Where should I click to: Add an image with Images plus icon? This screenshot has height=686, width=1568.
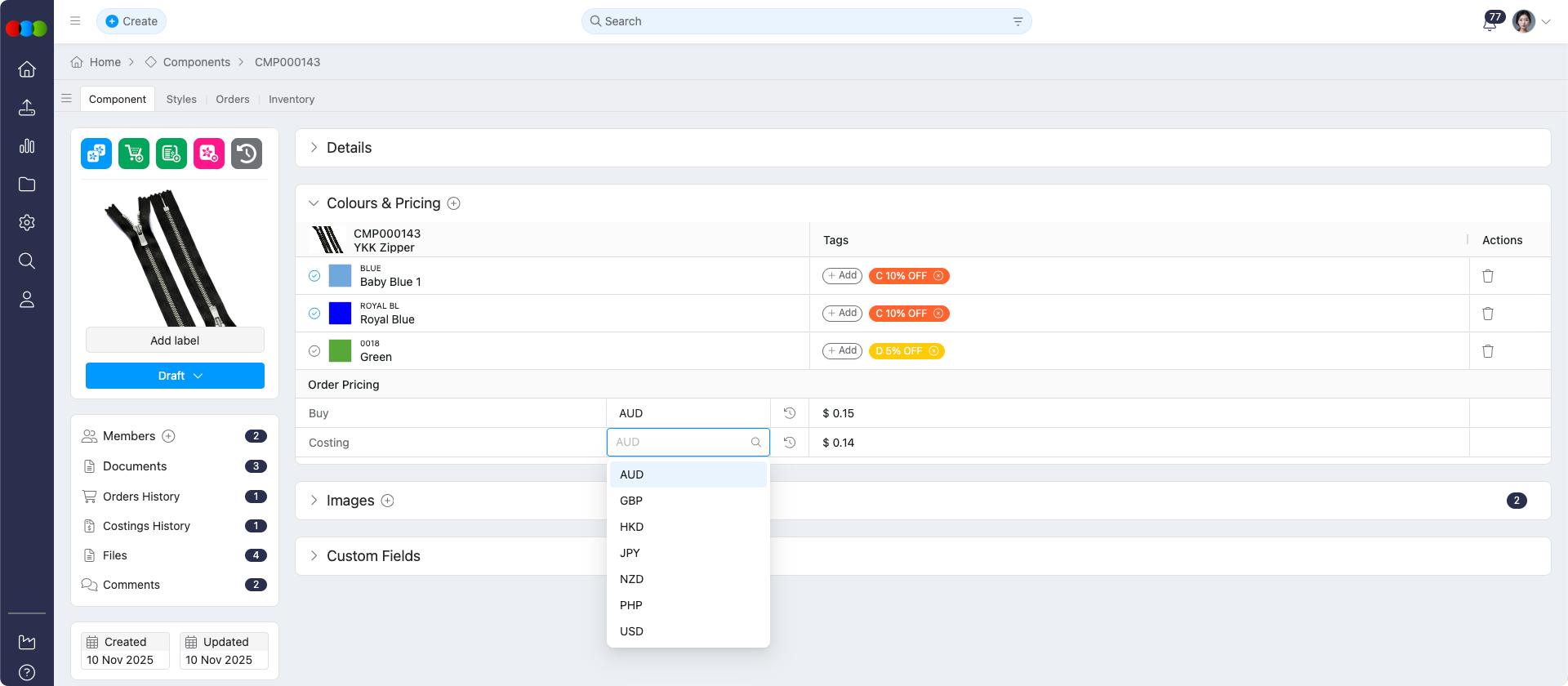388,501
